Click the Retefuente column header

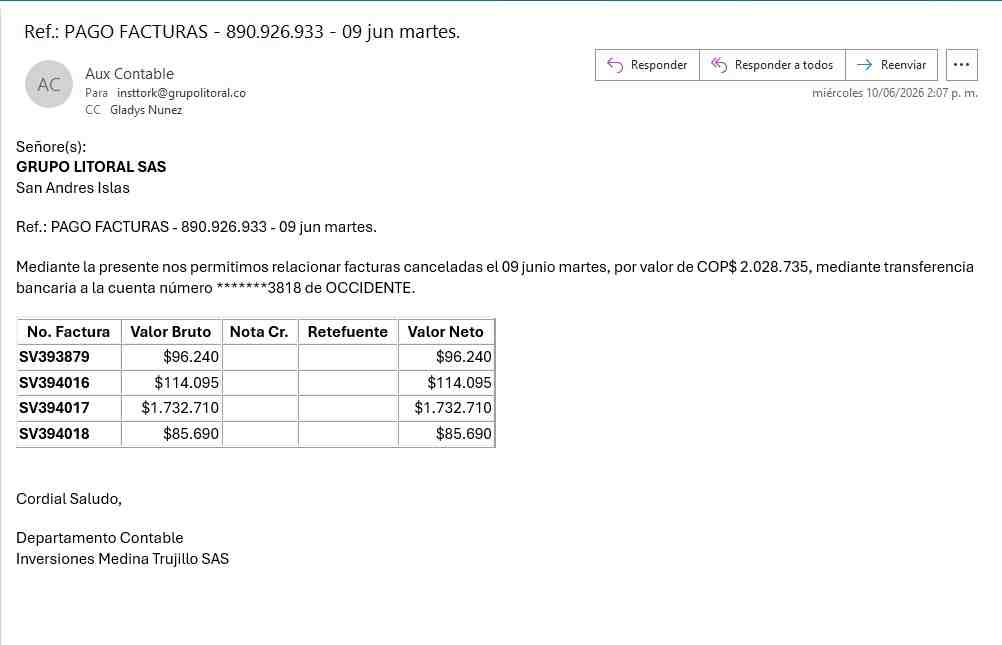tap(348, 332)
